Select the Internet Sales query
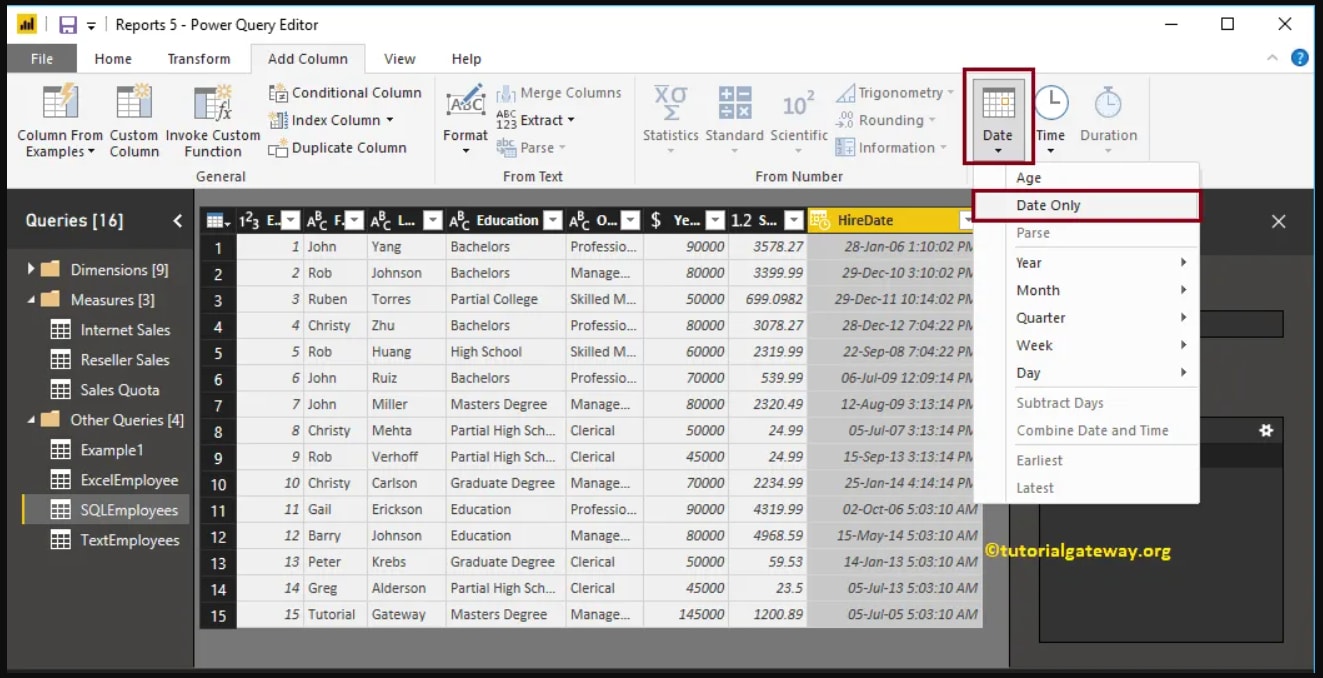The image size is (1323, 678). pyautogui.click(x=125, y=330)
